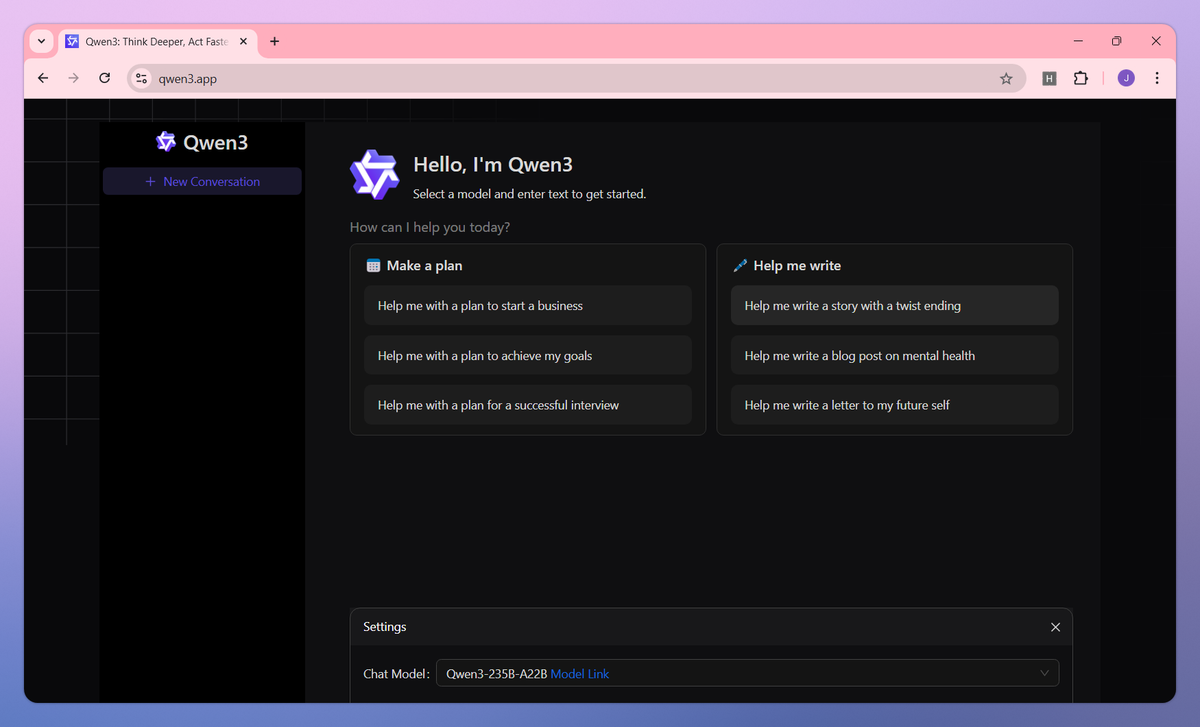Viewport: 1200px width, 727px height.
Task: Open the Model Link
Action: point(580,673)
